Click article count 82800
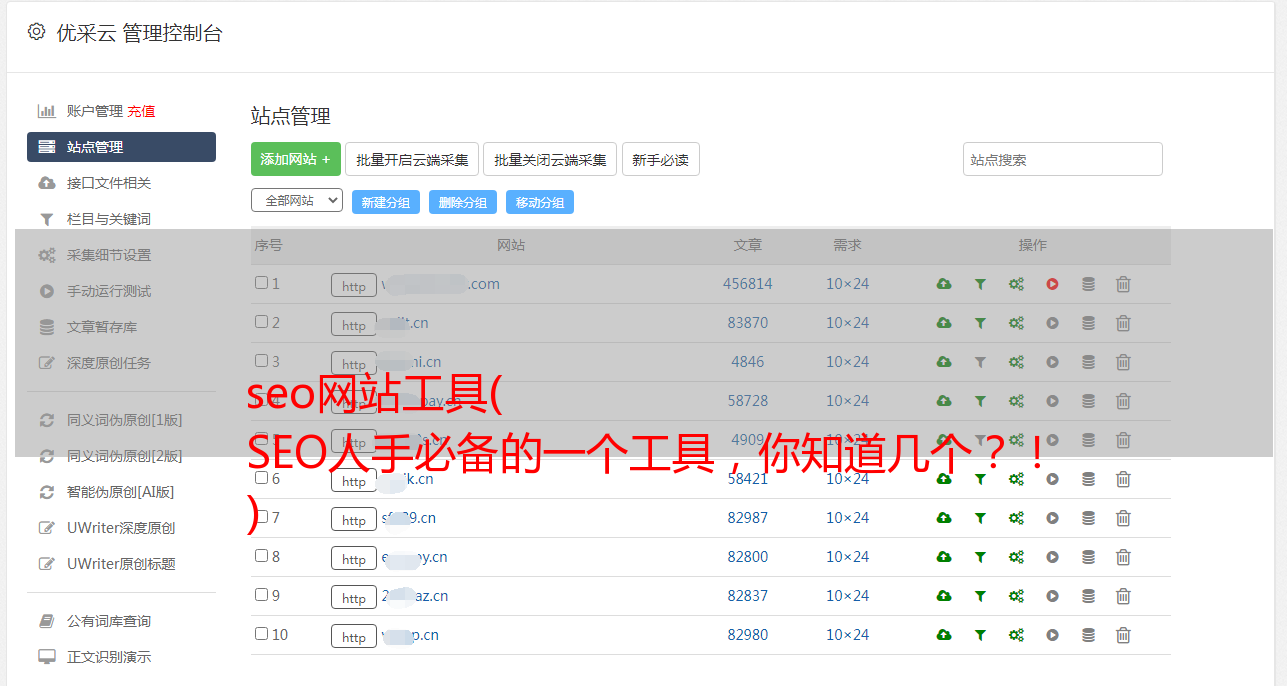The height and width of the screenshot is (686, 1287). tap(748, 557)
